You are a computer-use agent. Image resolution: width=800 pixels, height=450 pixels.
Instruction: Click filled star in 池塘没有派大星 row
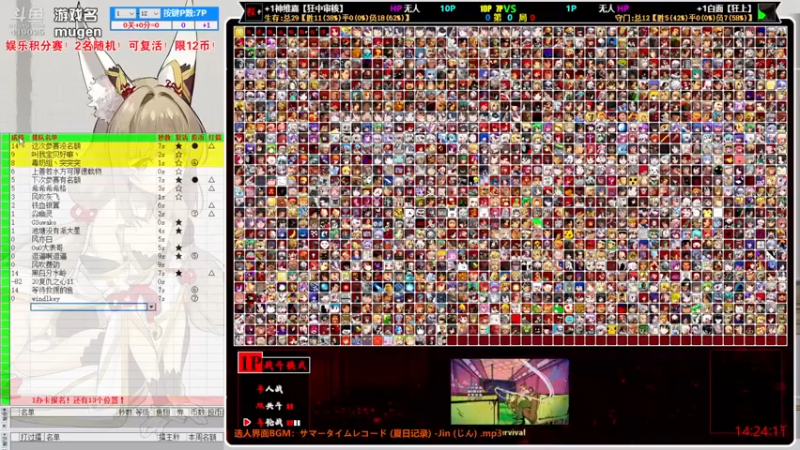[x=179, y=231]
